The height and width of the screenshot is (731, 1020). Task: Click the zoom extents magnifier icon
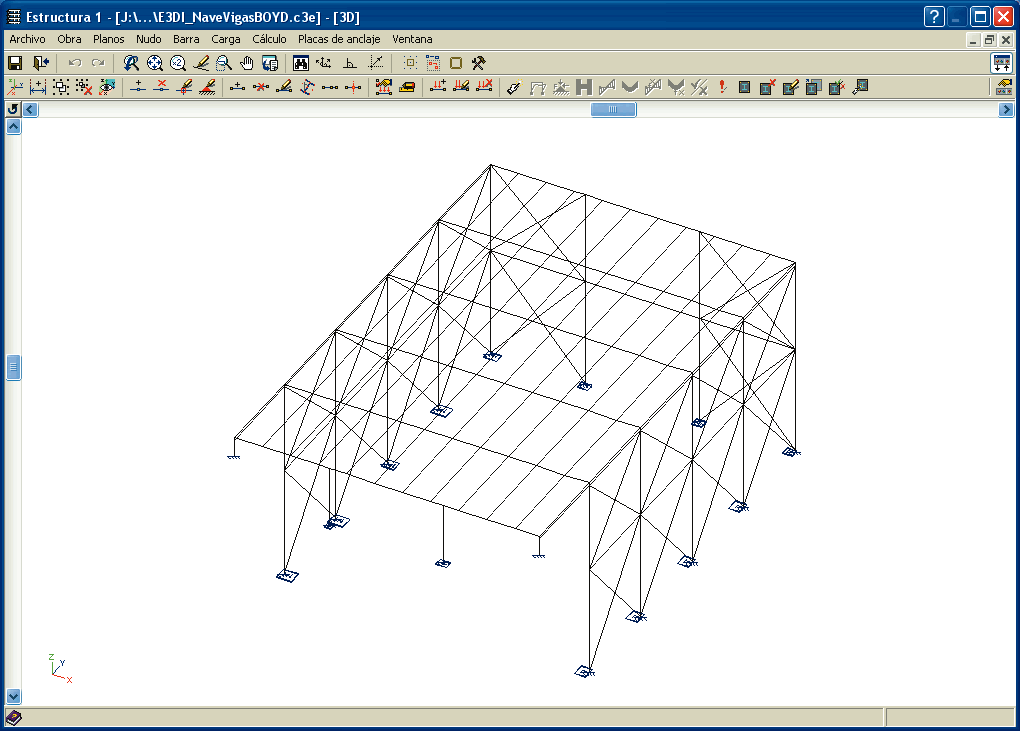pos(155,63)
